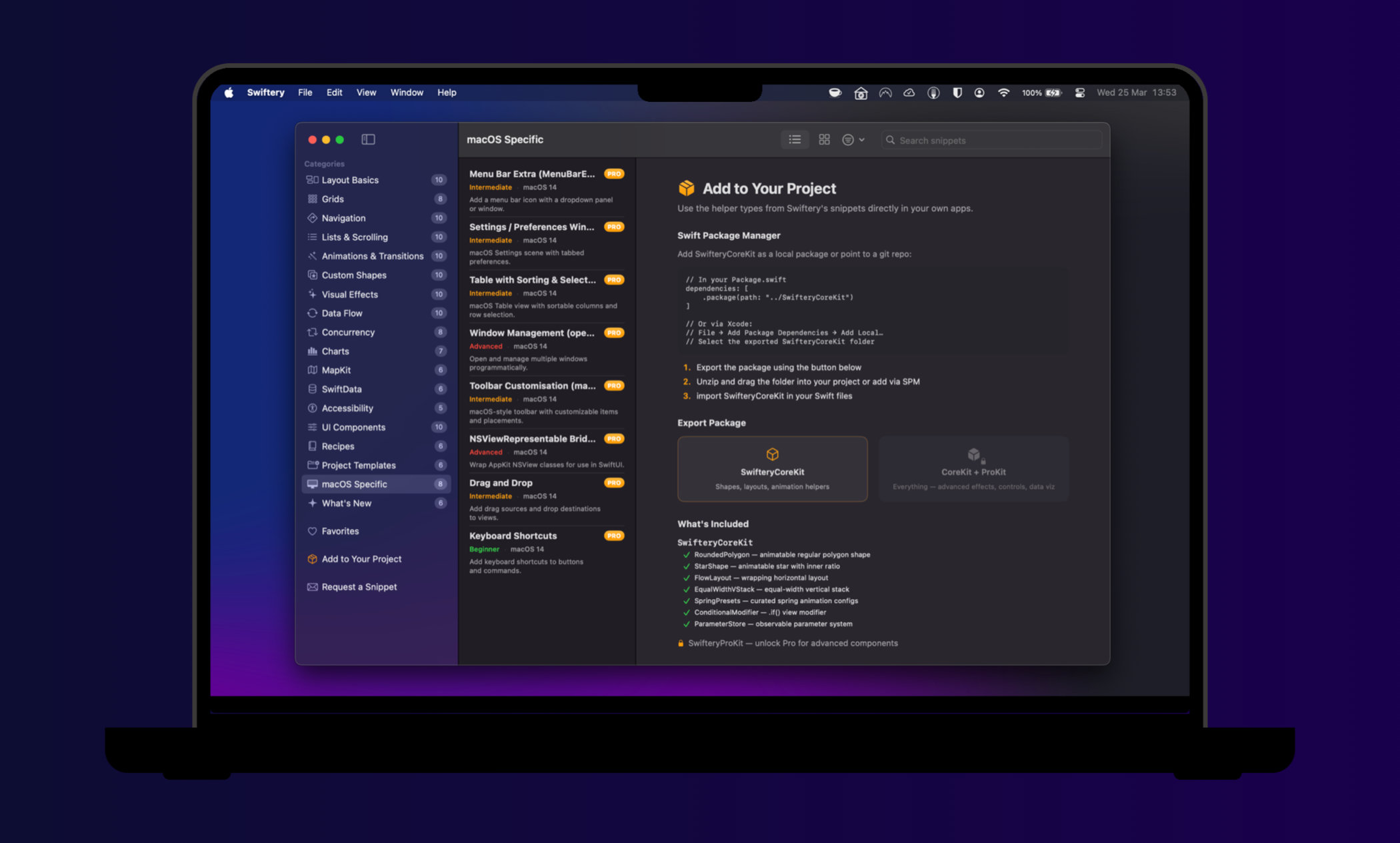Click PRO badge on Keyboard Shortcuts
This screenshot has height=843, width=1400.
614,535
